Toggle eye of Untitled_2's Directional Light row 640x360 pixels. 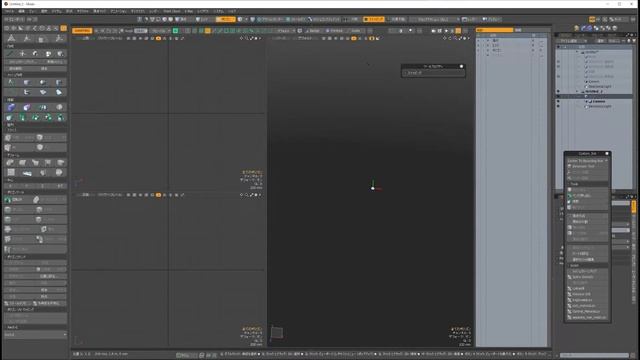558,107
